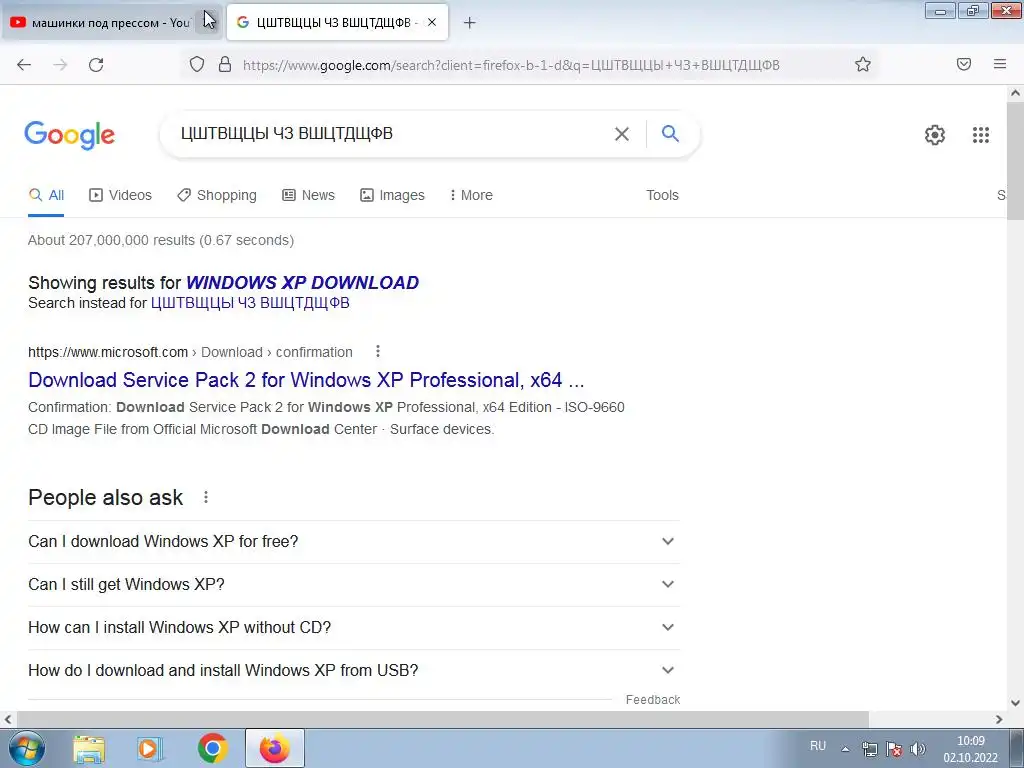Image resolution: width=1024 pixels, height=768 pixels.
Task: Open the Windows Start menu
Action: pyautogui.click(x=27, y=748)
